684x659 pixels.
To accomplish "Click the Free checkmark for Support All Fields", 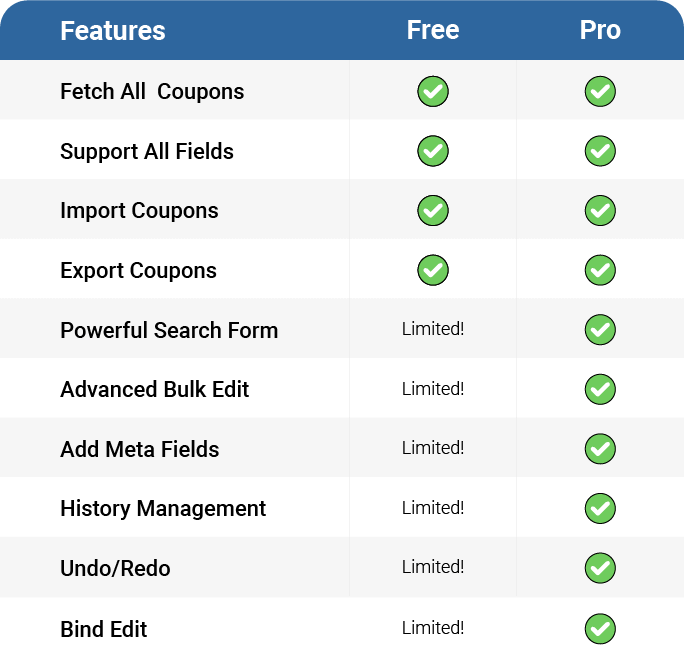I will (433, 151).
